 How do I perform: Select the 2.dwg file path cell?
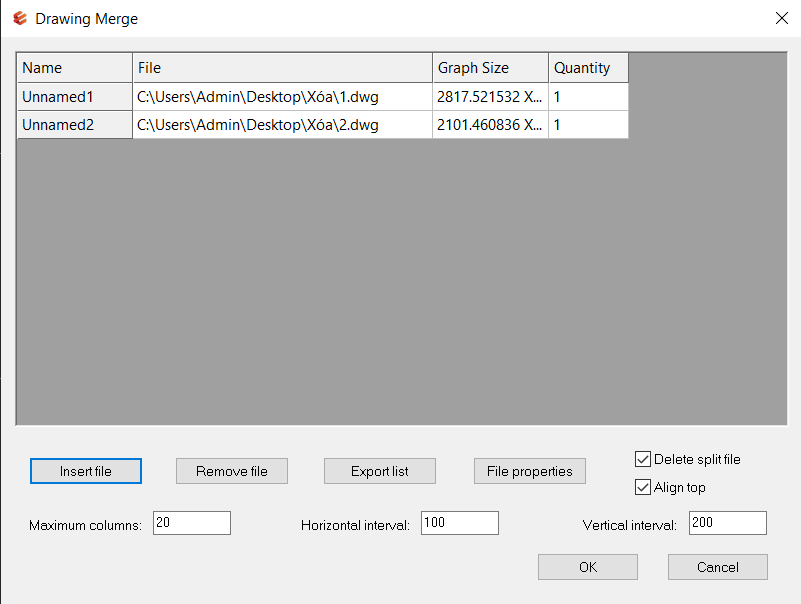tap(282, 125)
